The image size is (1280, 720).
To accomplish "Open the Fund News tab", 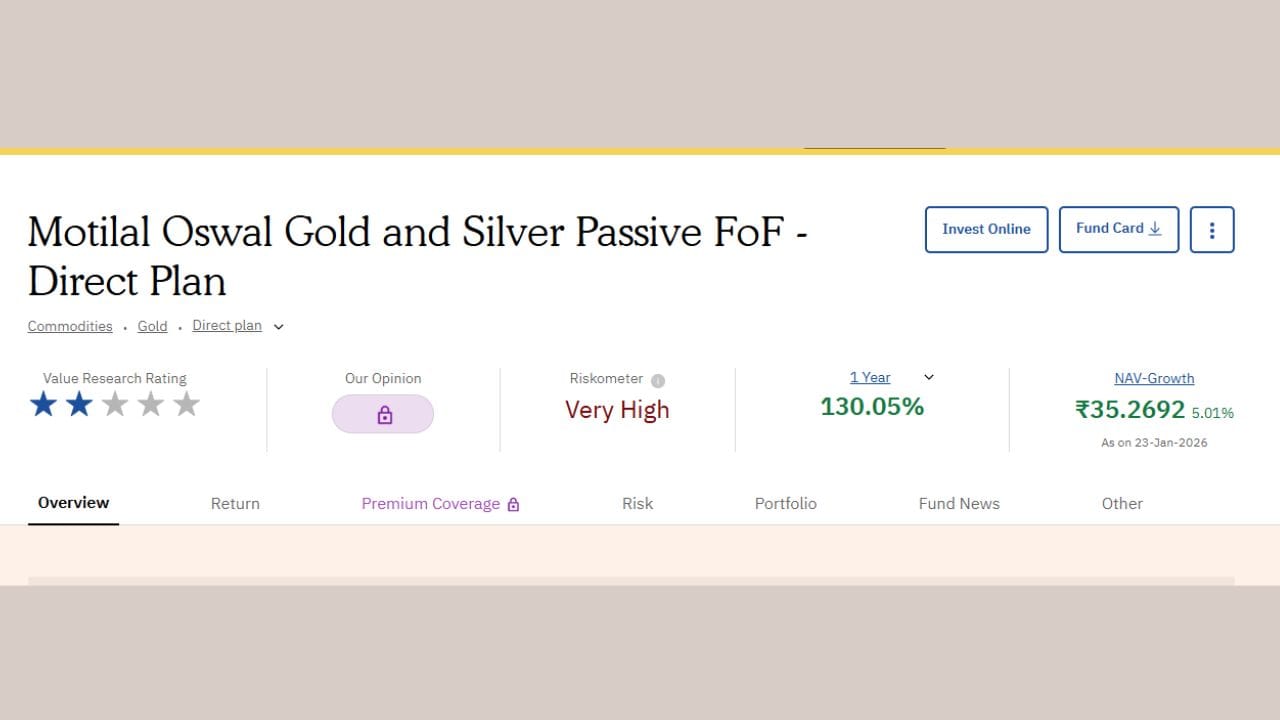I will coord(958,503).
